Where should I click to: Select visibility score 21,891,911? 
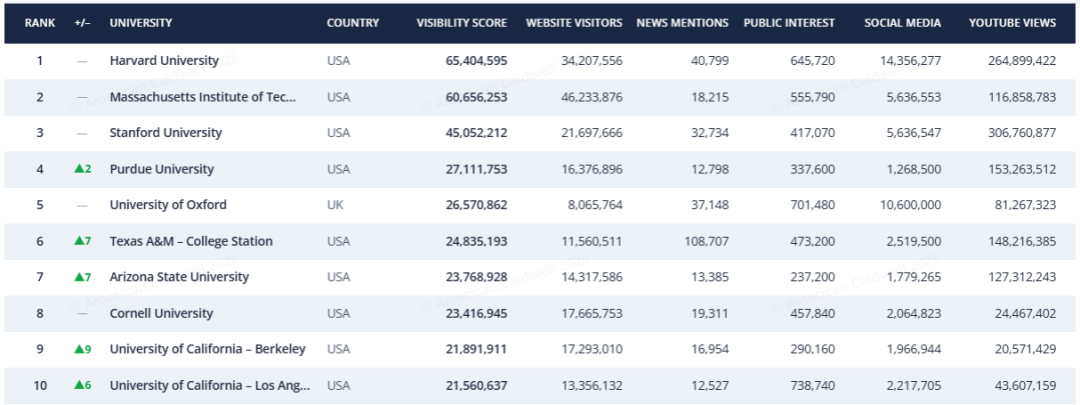[x=476, y=349]
